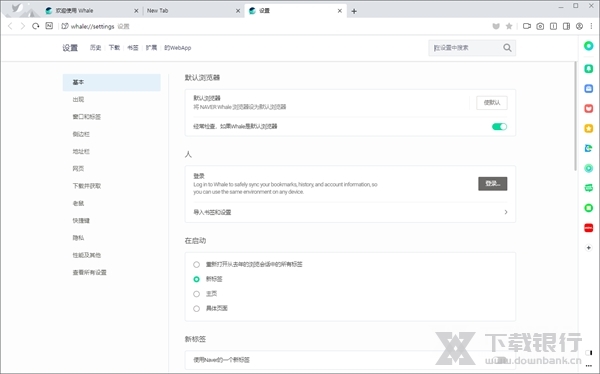Toggle the default browser check switch

pyautogui.click(x=499, y=127)
